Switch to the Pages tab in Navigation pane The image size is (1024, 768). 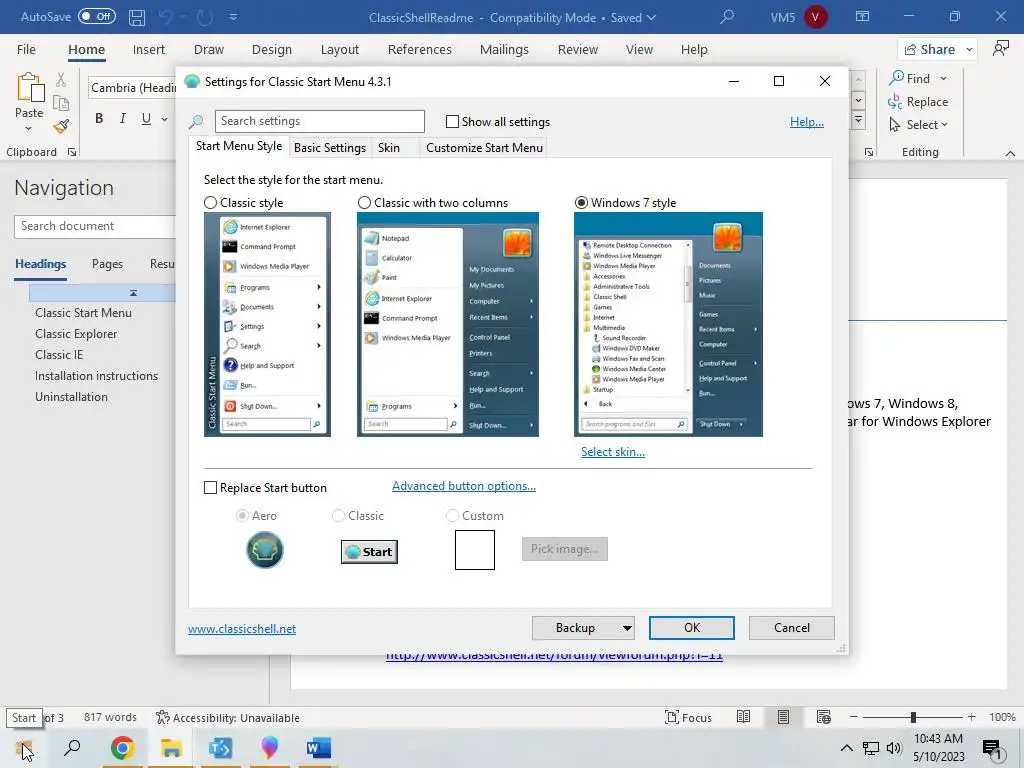coord(107,264)
